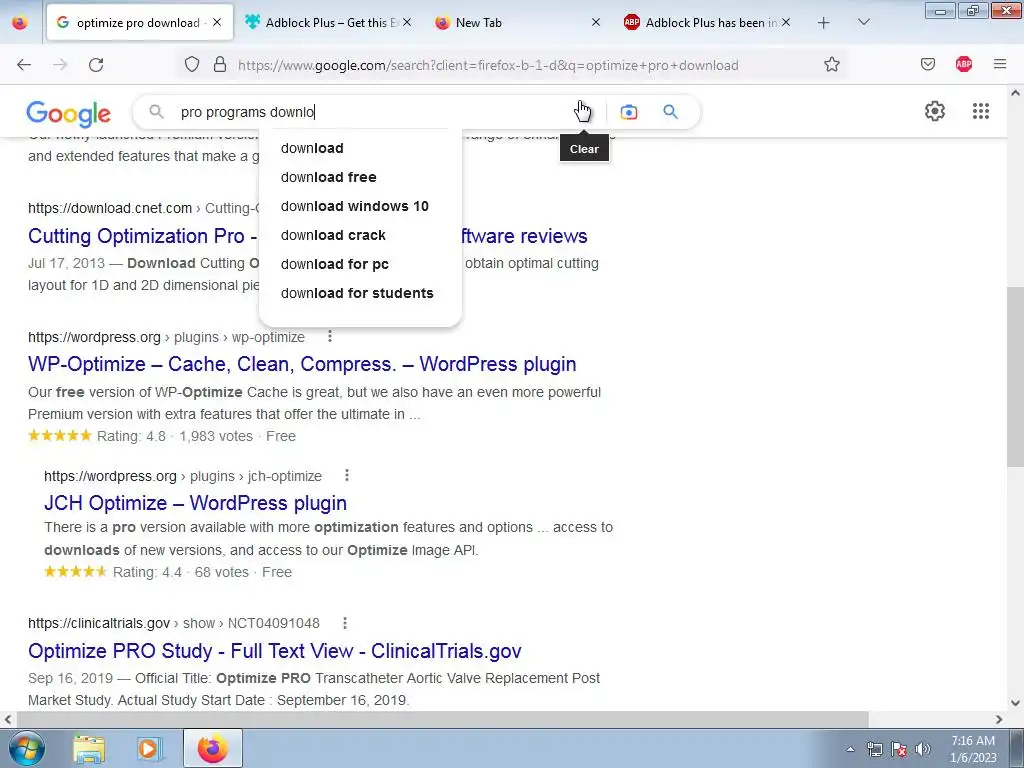This screenshot has height=768, width=1024.
Task: Switch to the optimize pro download tab
Action: [x=140, y=23]
